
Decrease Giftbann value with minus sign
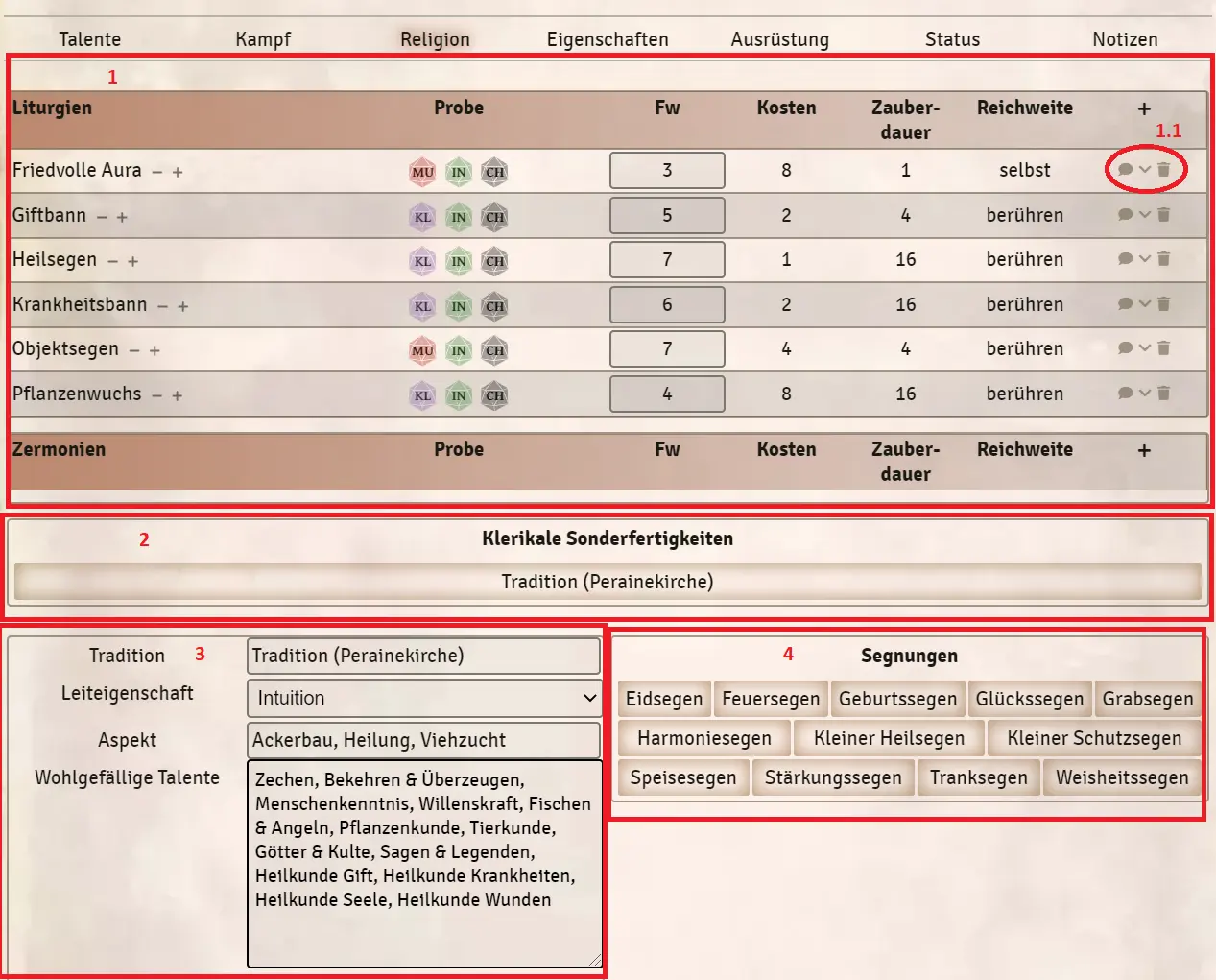pos(102,217)
